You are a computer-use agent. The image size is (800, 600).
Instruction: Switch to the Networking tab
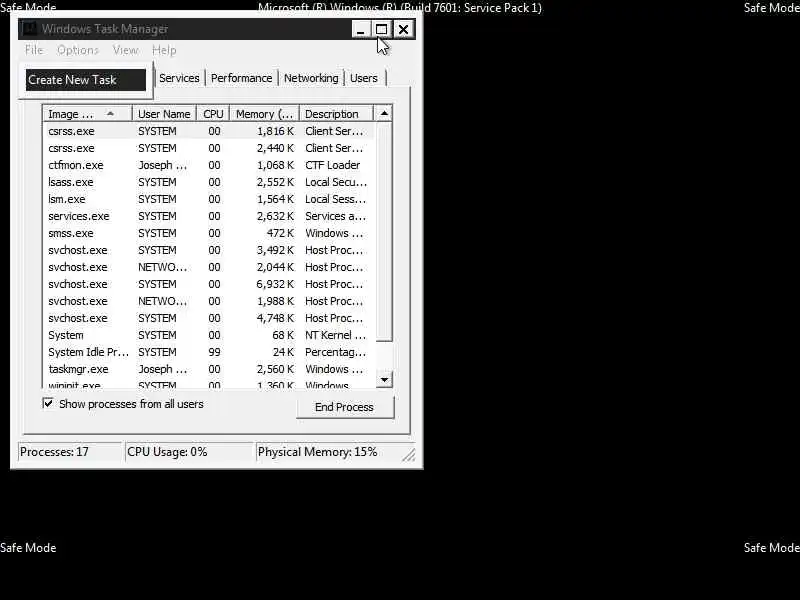tap(311, 78)
